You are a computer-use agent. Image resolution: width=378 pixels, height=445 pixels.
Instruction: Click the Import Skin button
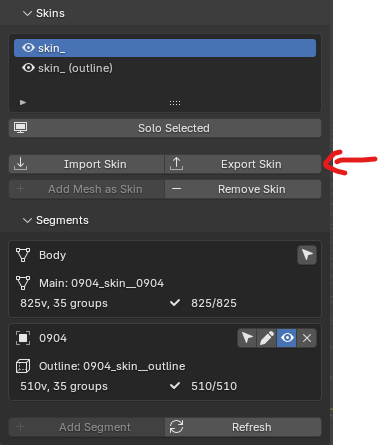tap(87, 164)
